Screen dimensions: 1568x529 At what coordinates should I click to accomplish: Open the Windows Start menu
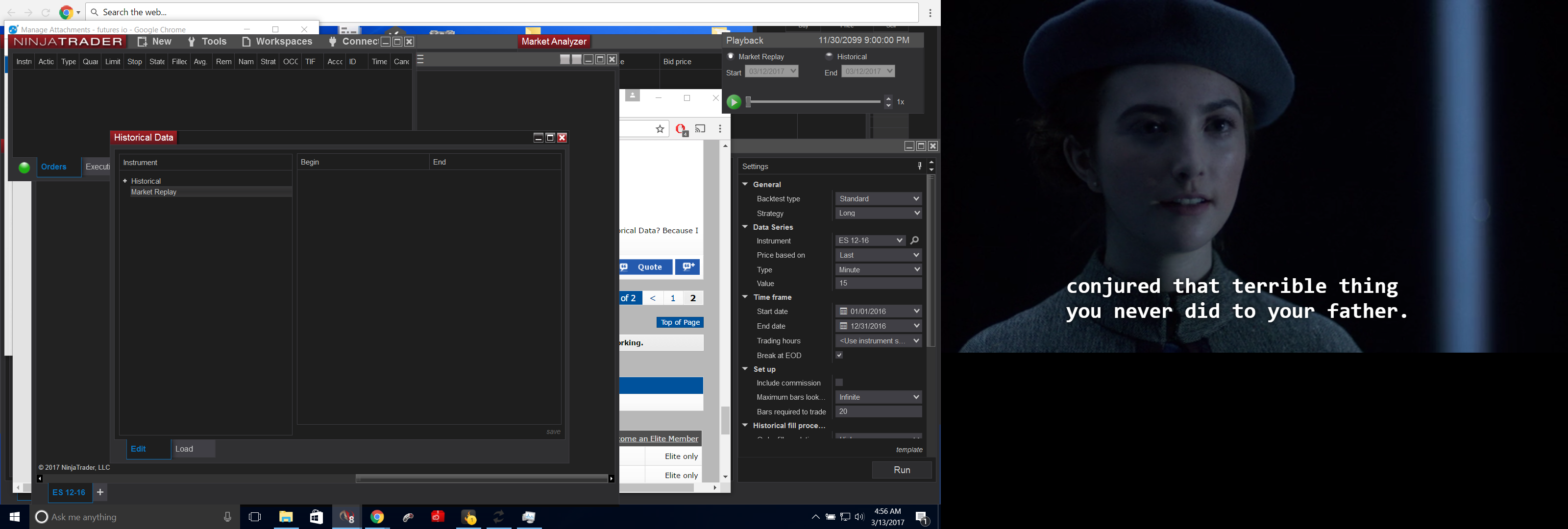pyautogui.click(x=15, y=517)
